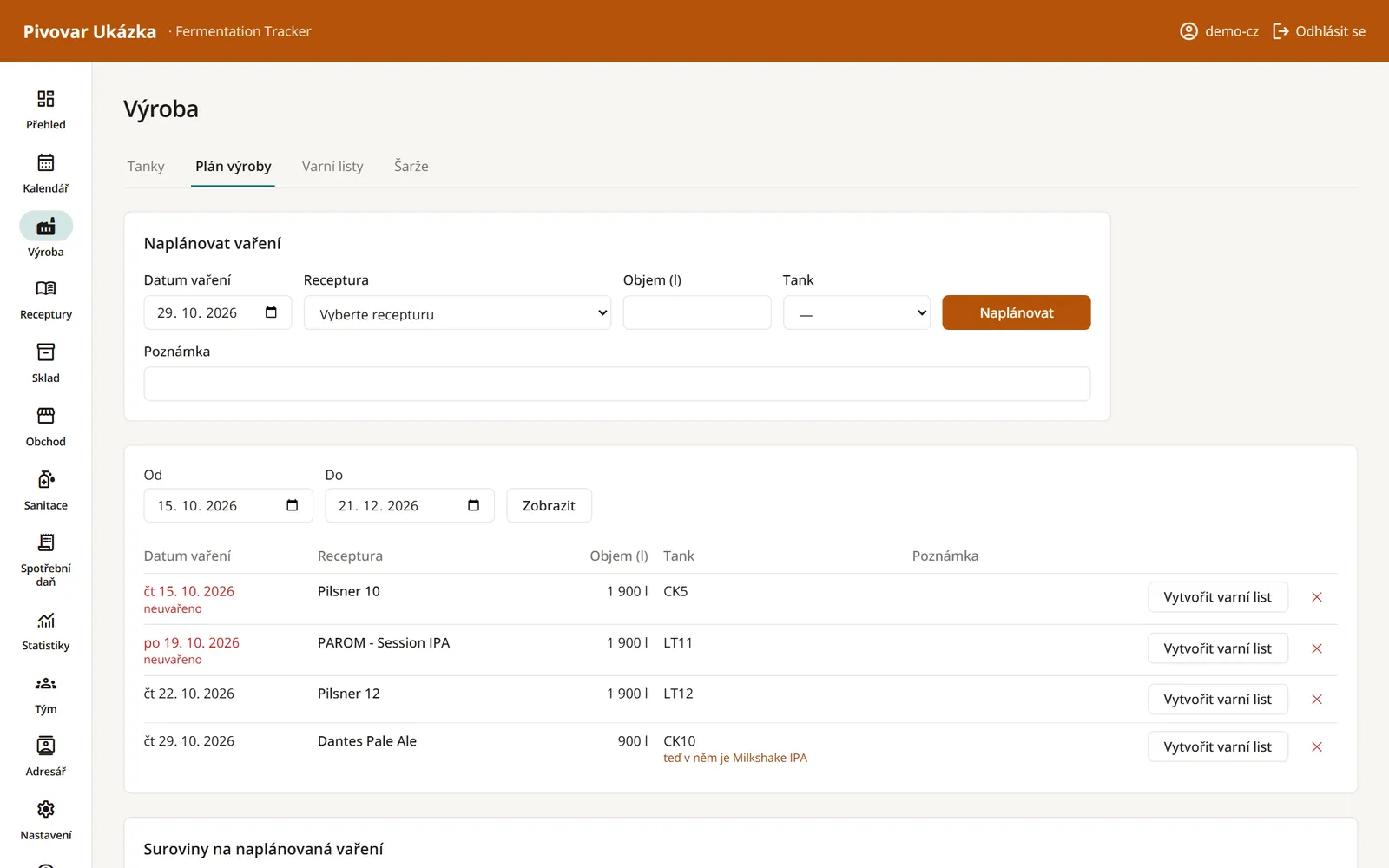
Task: Go to Kalendář in sidebar
Action: [x=46, y=174]
